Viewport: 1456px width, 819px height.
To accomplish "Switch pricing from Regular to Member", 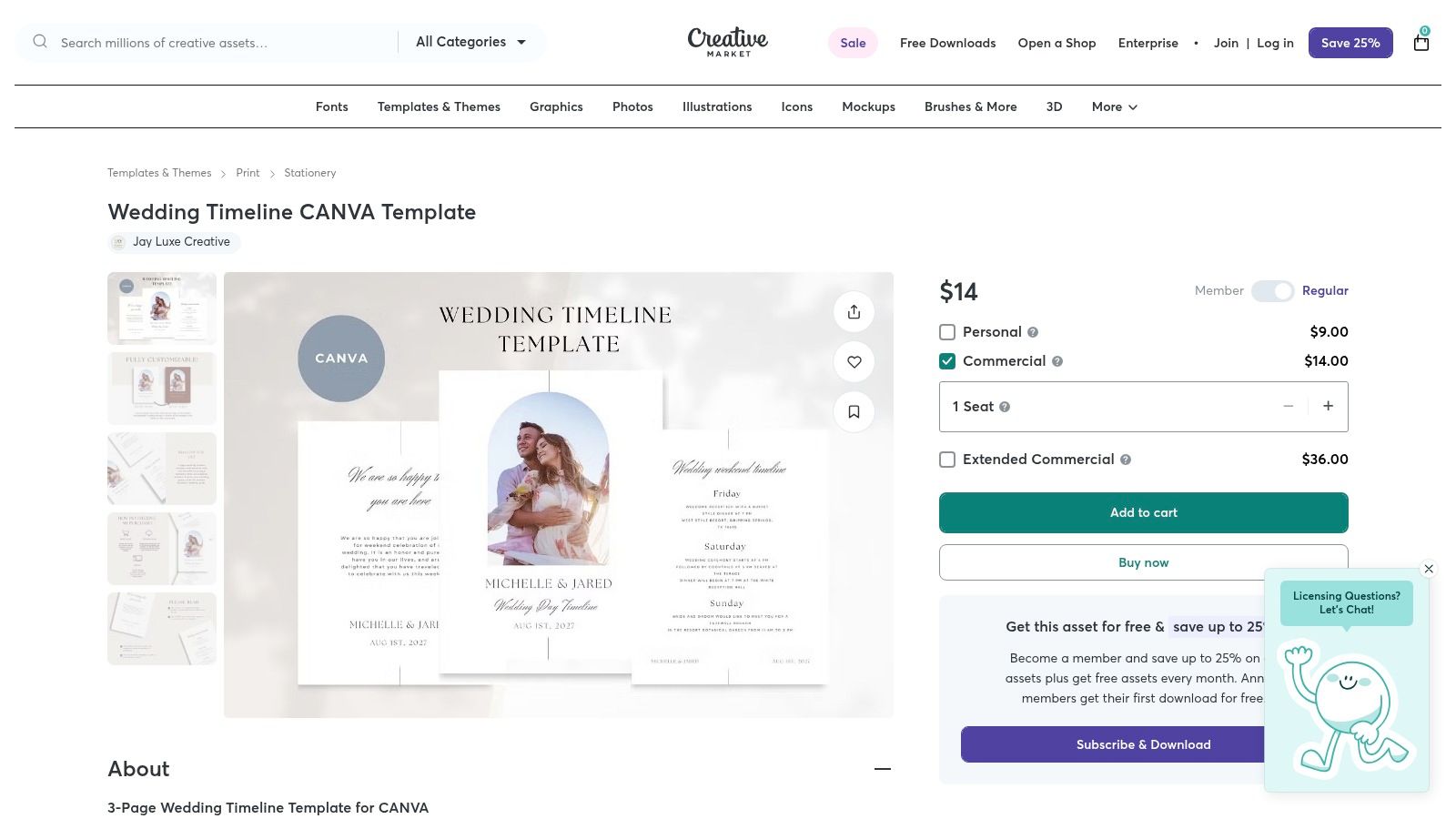I will [x=1273, y=291].
